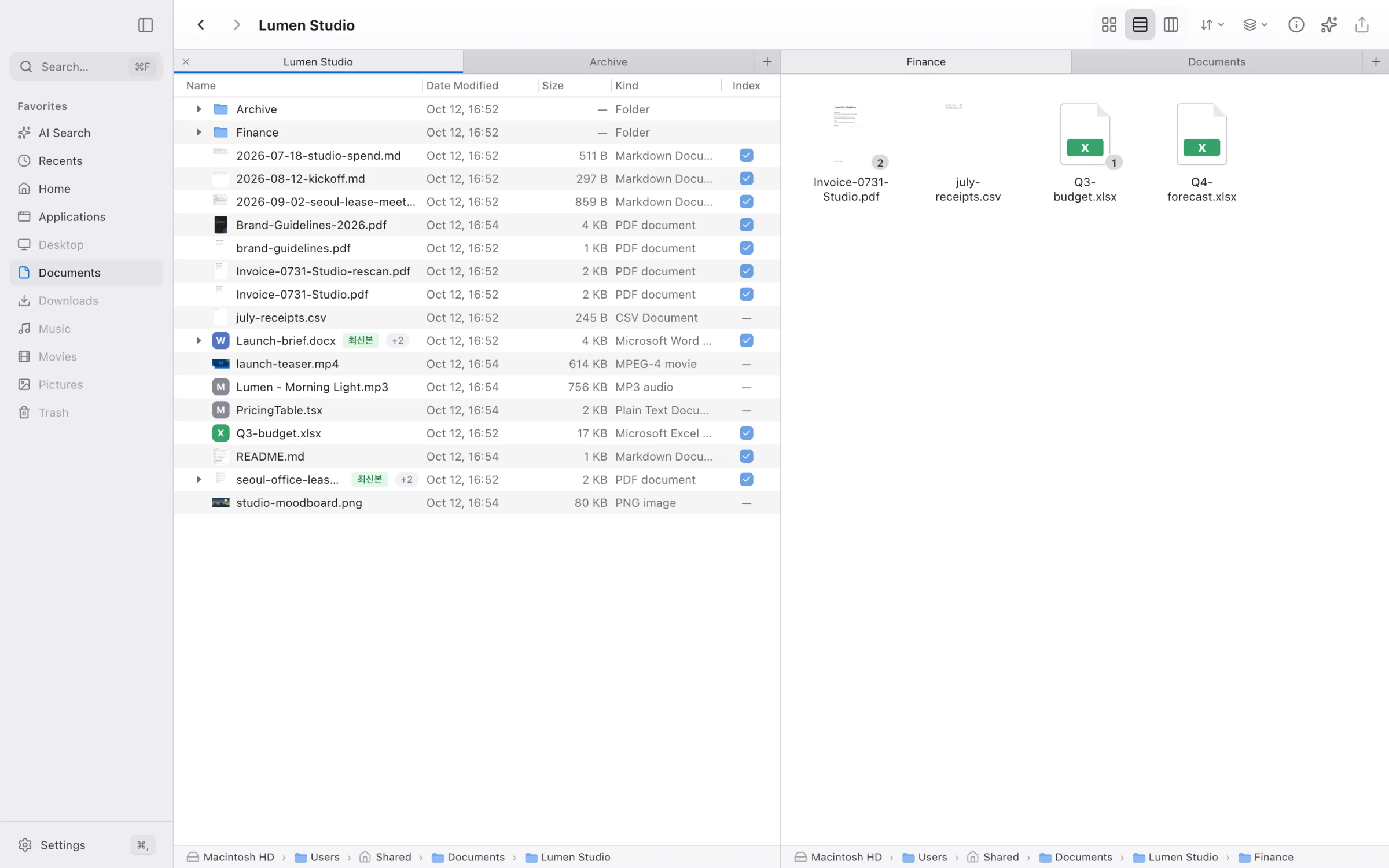The image size is (1389, 868).
Task: Select the july-receipts.csv row in list
Action: tap(477, 317)
